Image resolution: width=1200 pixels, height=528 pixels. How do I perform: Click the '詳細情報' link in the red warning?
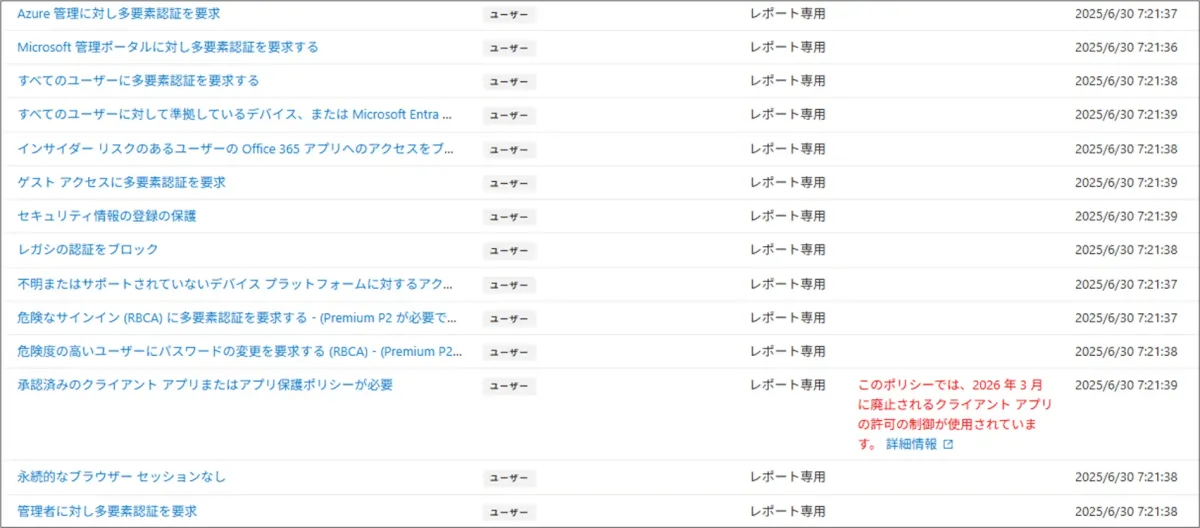911,444
